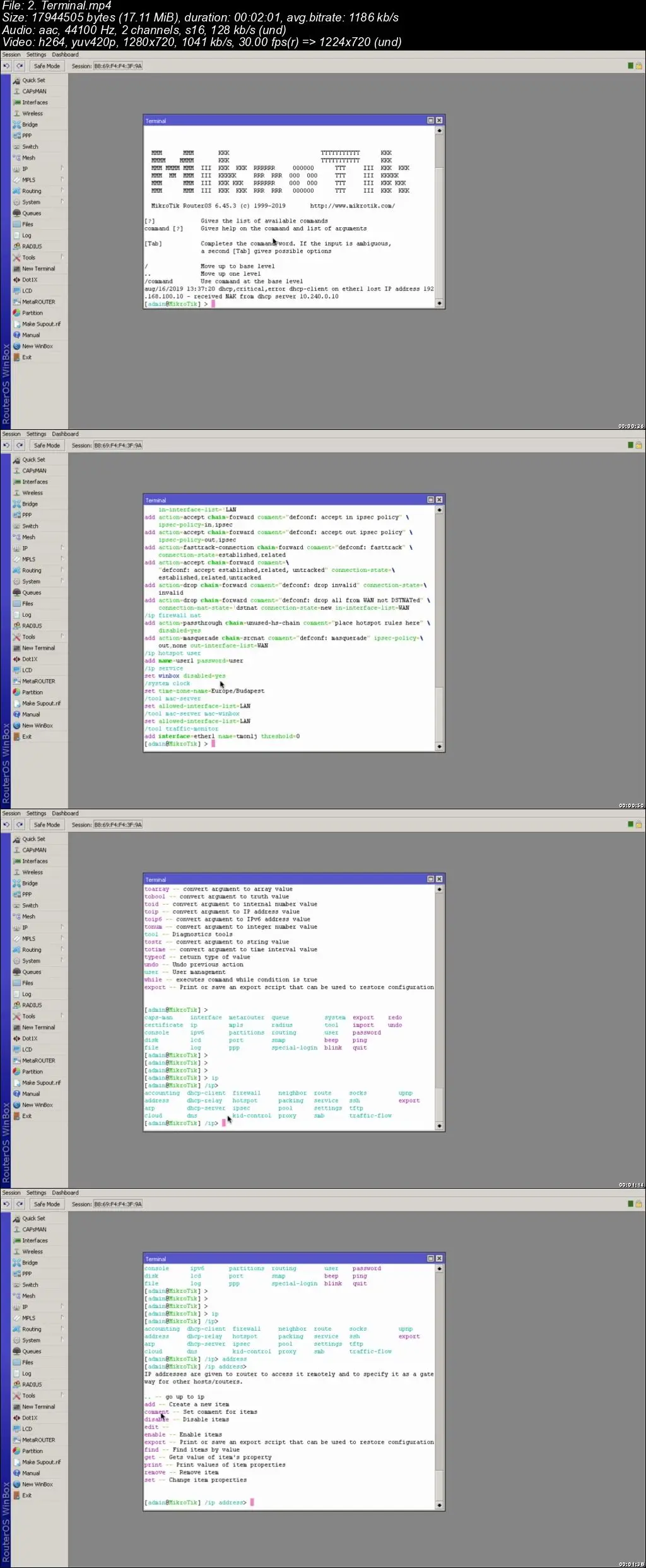Open the Dashboard menu in the first frame
646x1568 pixels.
click(65, 55)
